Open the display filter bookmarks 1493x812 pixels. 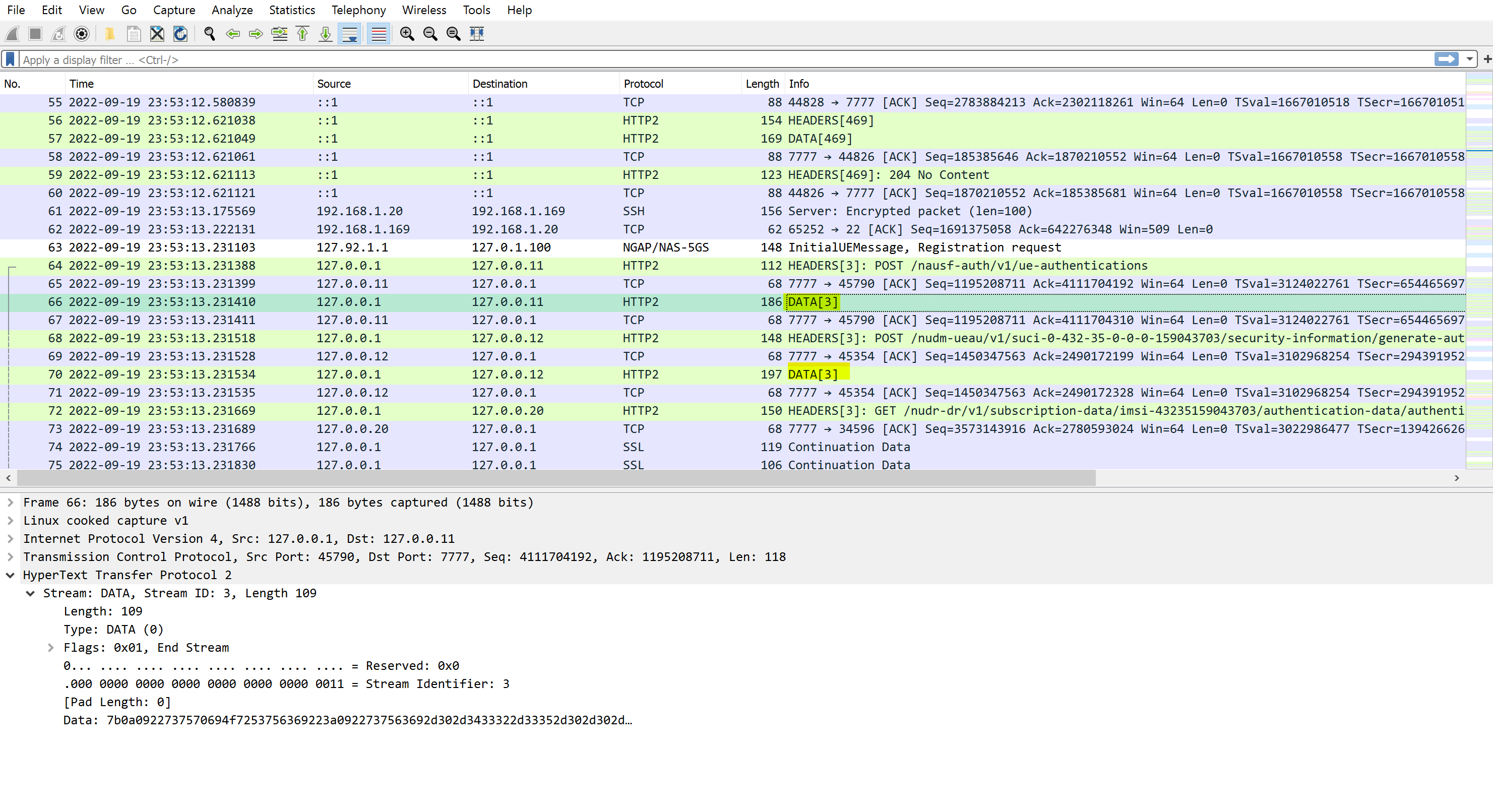10,58
